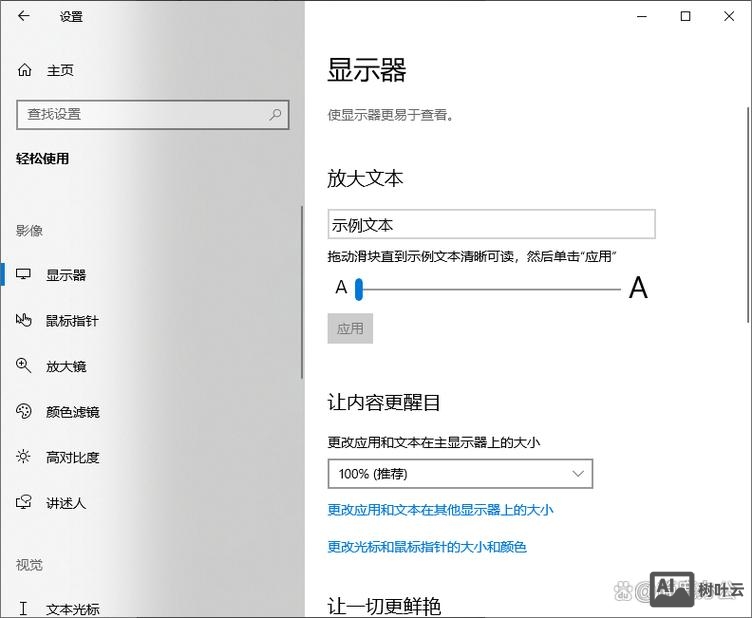Minimize the 设置 window
Viewport: 752px width, 618px height.
coord(642,16)
